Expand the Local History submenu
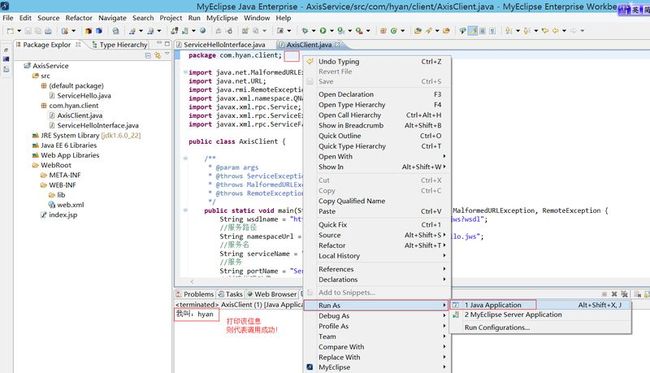This screenshot has width=650, height=373. 377,256
